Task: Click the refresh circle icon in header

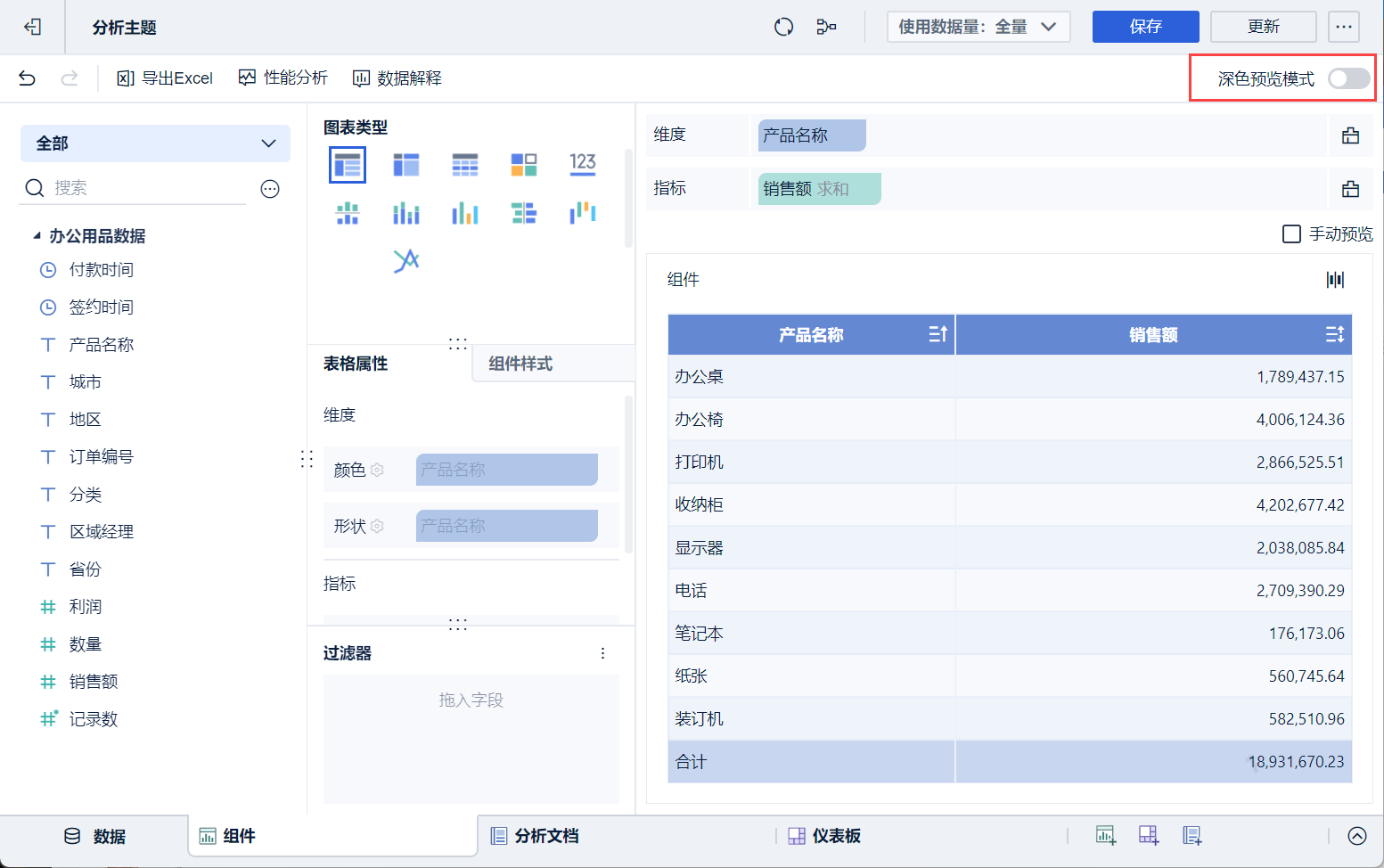Action: (x=783, y=27)
